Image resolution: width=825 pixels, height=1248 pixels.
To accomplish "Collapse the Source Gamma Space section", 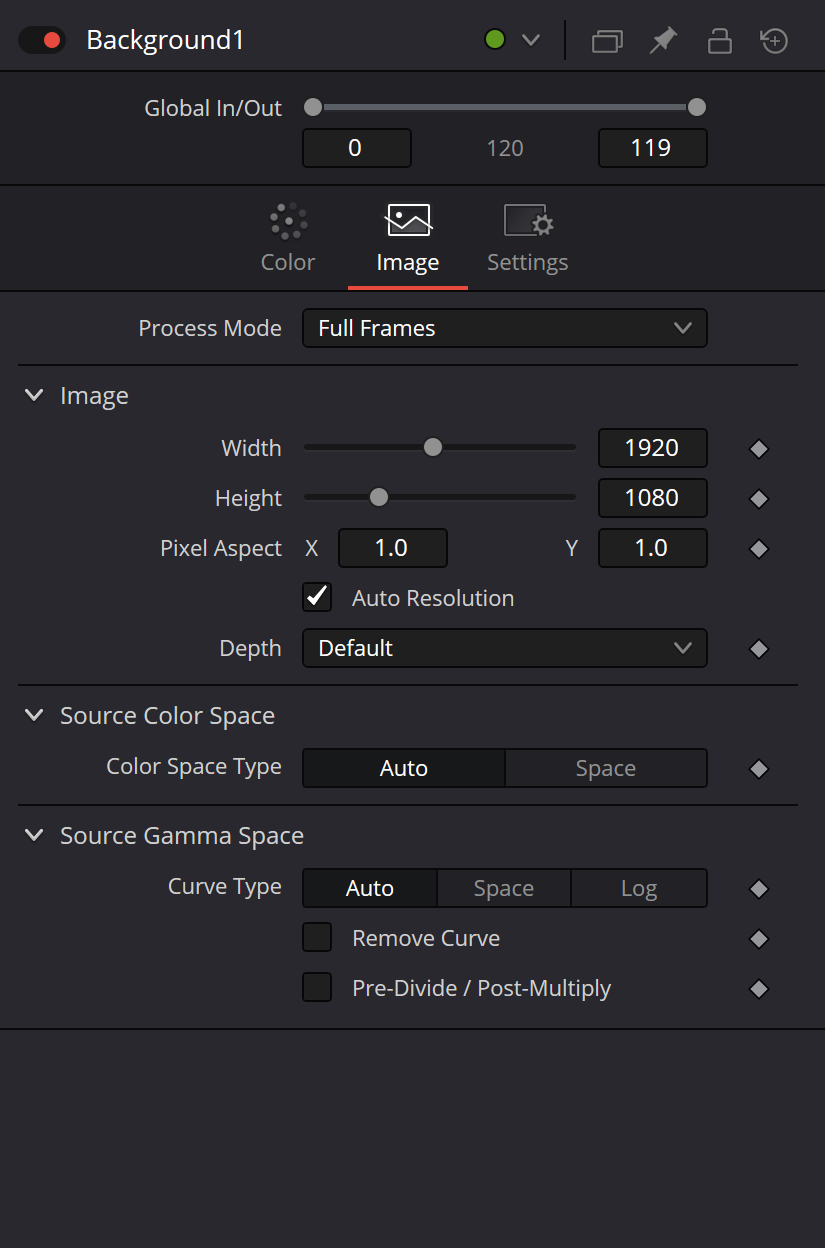I will pyautogui.click(x=34, y=836).
